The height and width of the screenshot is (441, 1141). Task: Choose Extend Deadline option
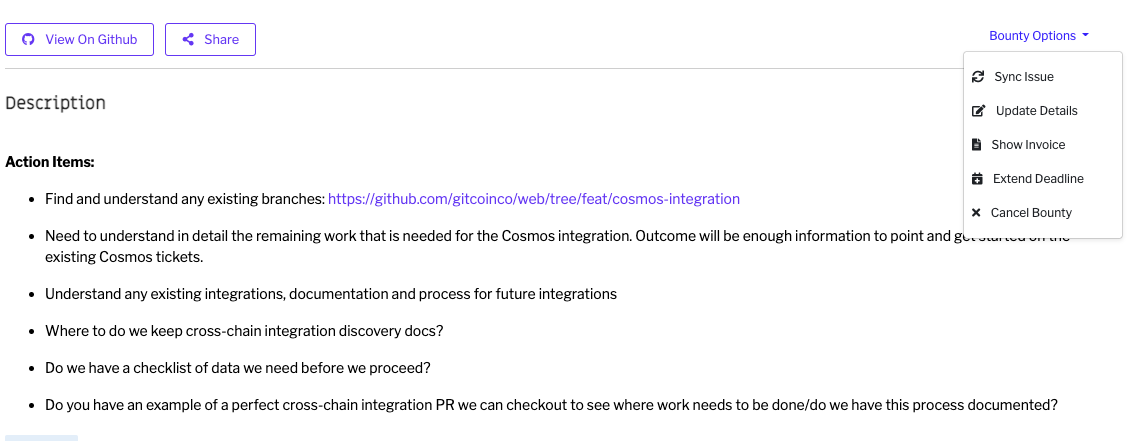[1038, 179]
